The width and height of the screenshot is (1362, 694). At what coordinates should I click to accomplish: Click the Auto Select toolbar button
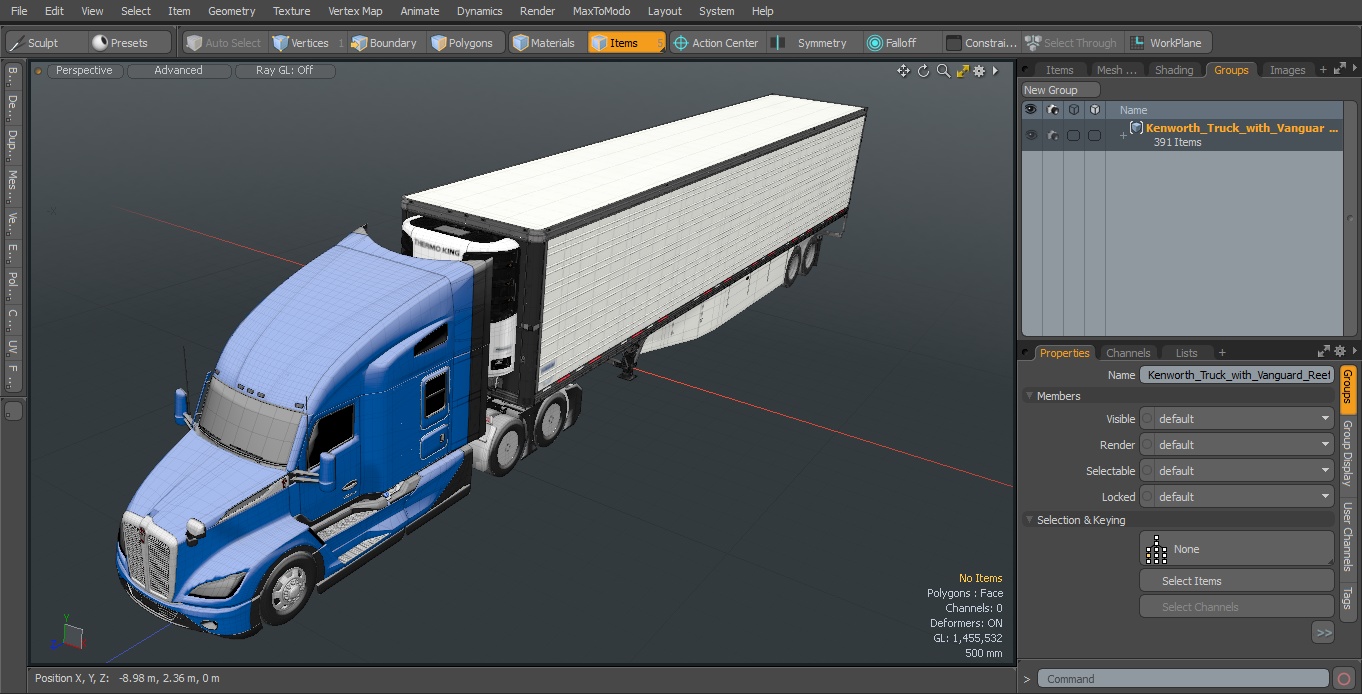click(224, 43)
